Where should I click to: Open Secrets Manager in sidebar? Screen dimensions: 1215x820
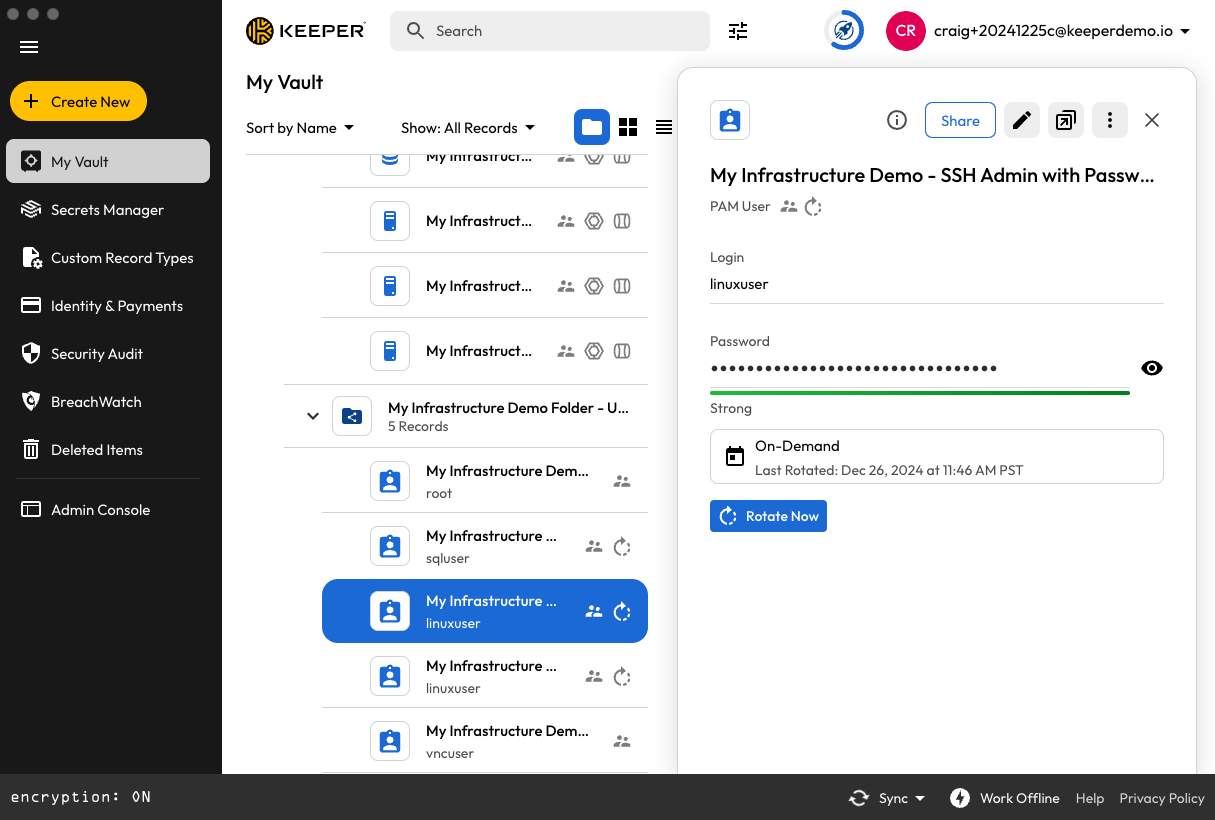[x=107, y=210]
